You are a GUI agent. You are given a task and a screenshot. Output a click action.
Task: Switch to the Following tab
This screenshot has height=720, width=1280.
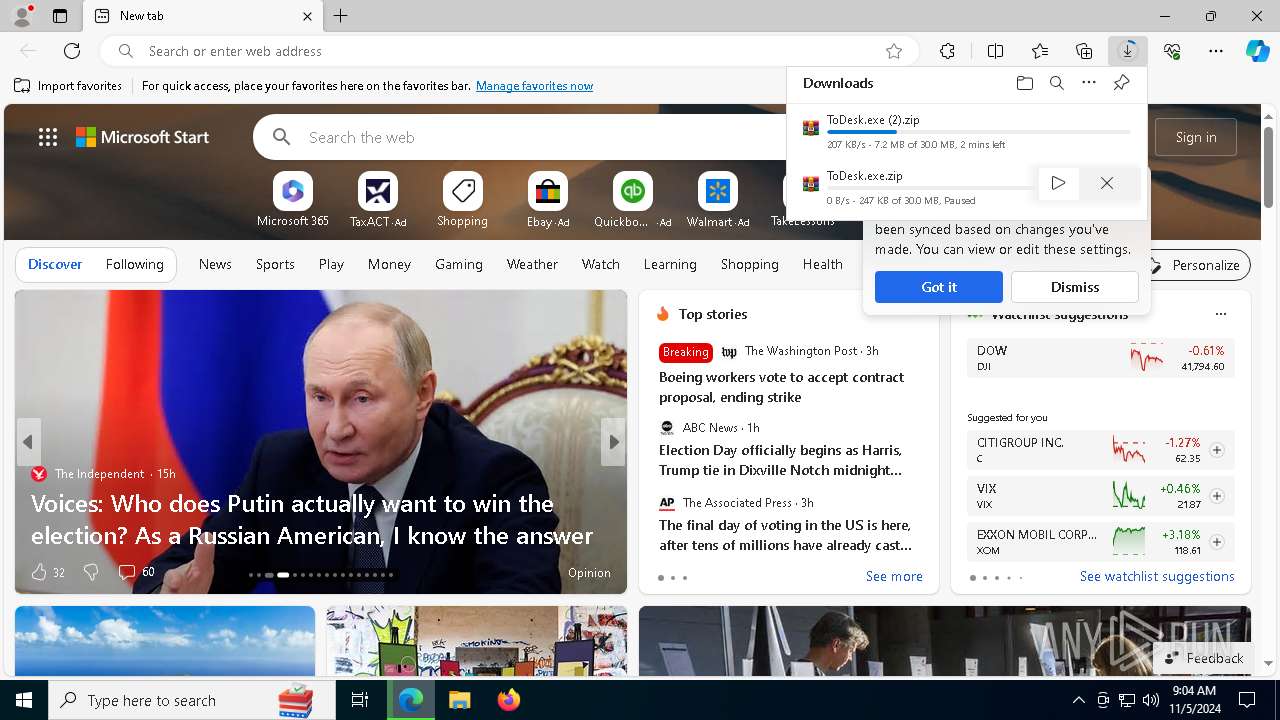[134, 264]
